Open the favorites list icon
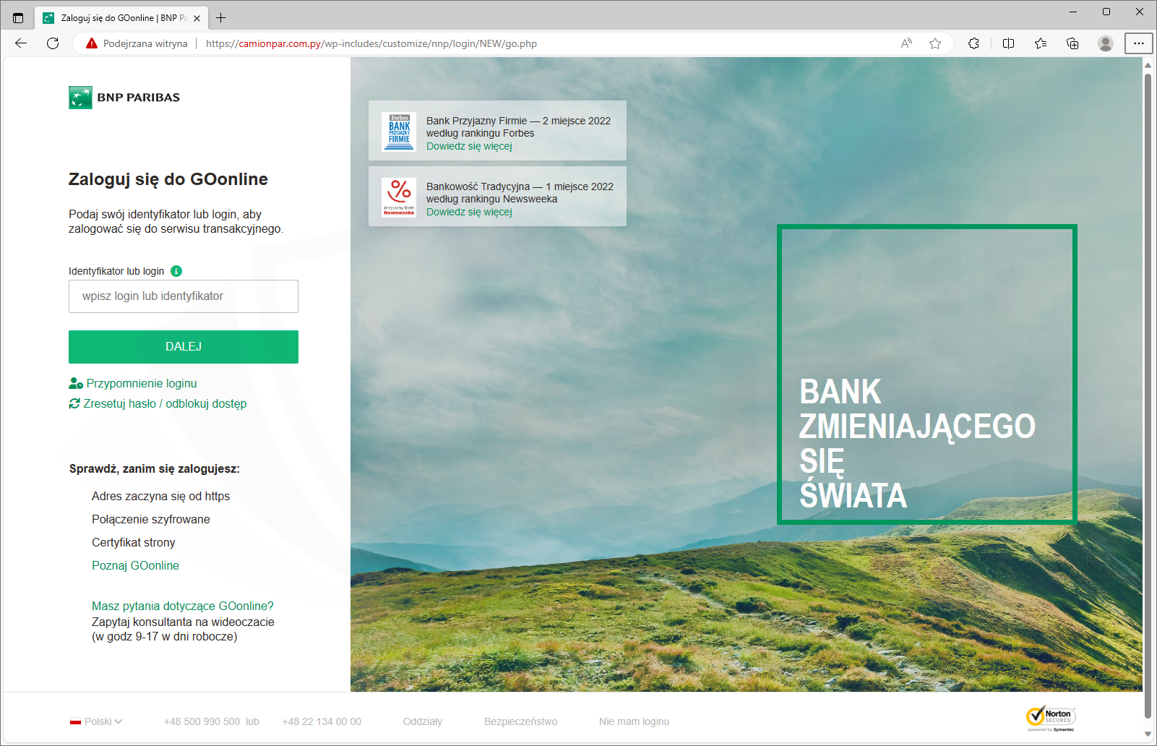Screen dimensions: 1157x746 1040,44
